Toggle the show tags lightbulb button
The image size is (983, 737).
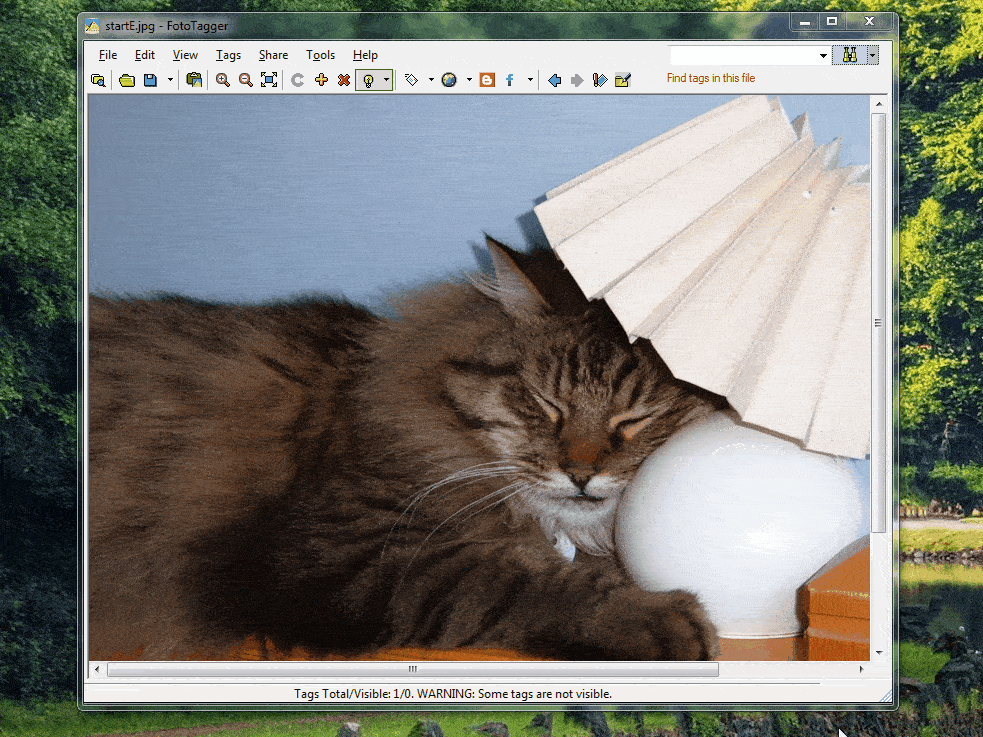pos(369,80)
